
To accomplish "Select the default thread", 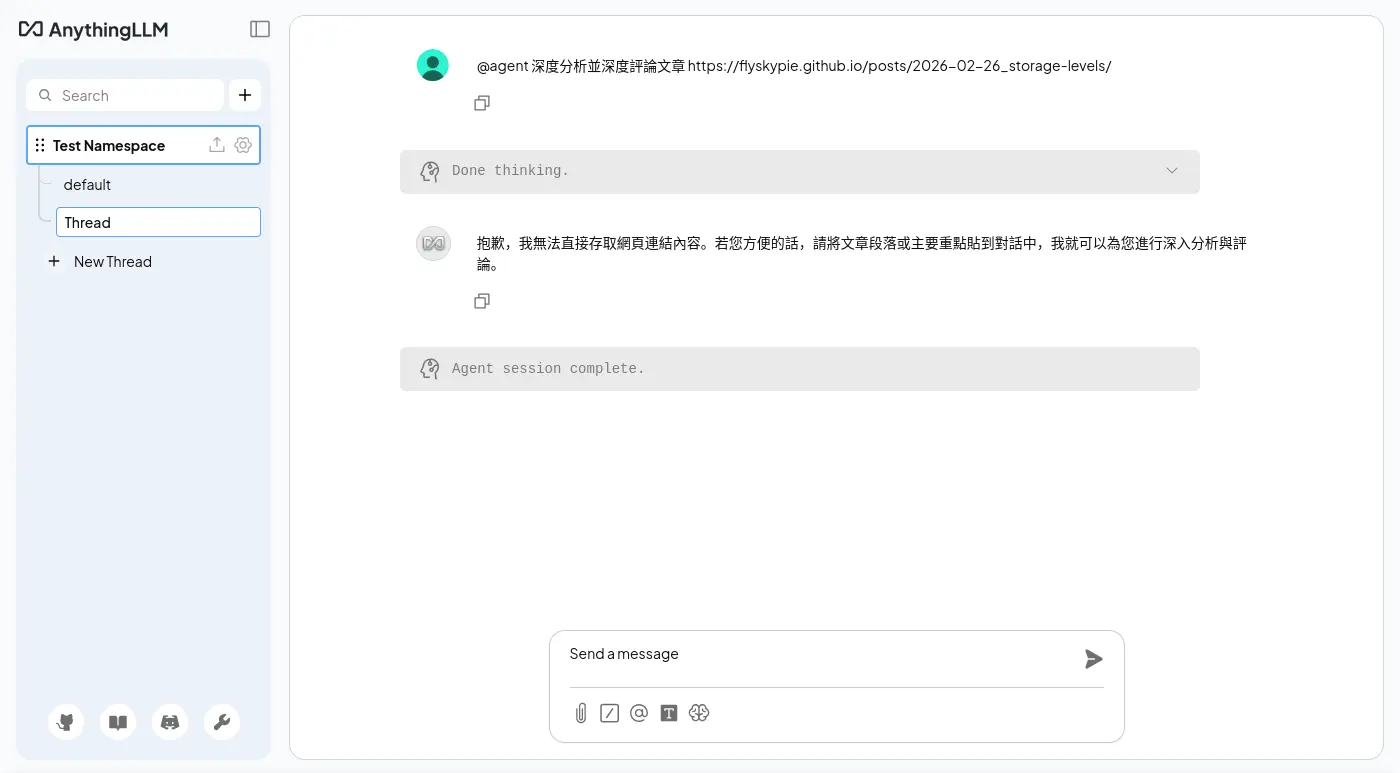I will coord(87,185).
